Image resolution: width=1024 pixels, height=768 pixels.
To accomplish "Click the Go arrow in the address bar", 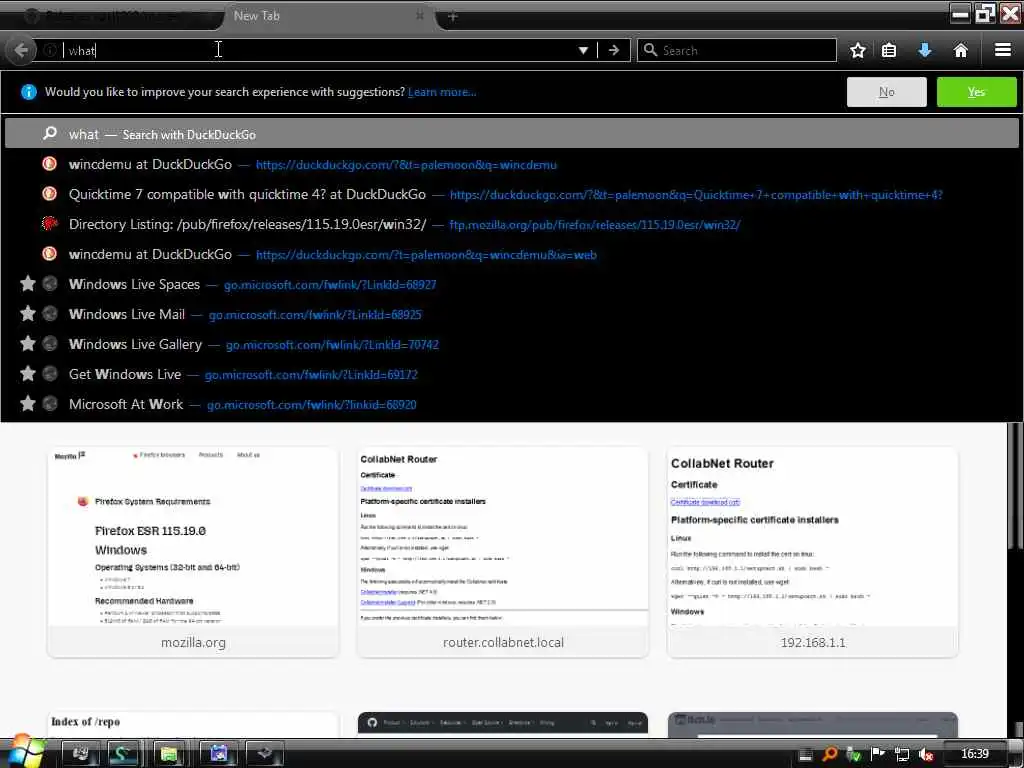I will pos(614,50).
